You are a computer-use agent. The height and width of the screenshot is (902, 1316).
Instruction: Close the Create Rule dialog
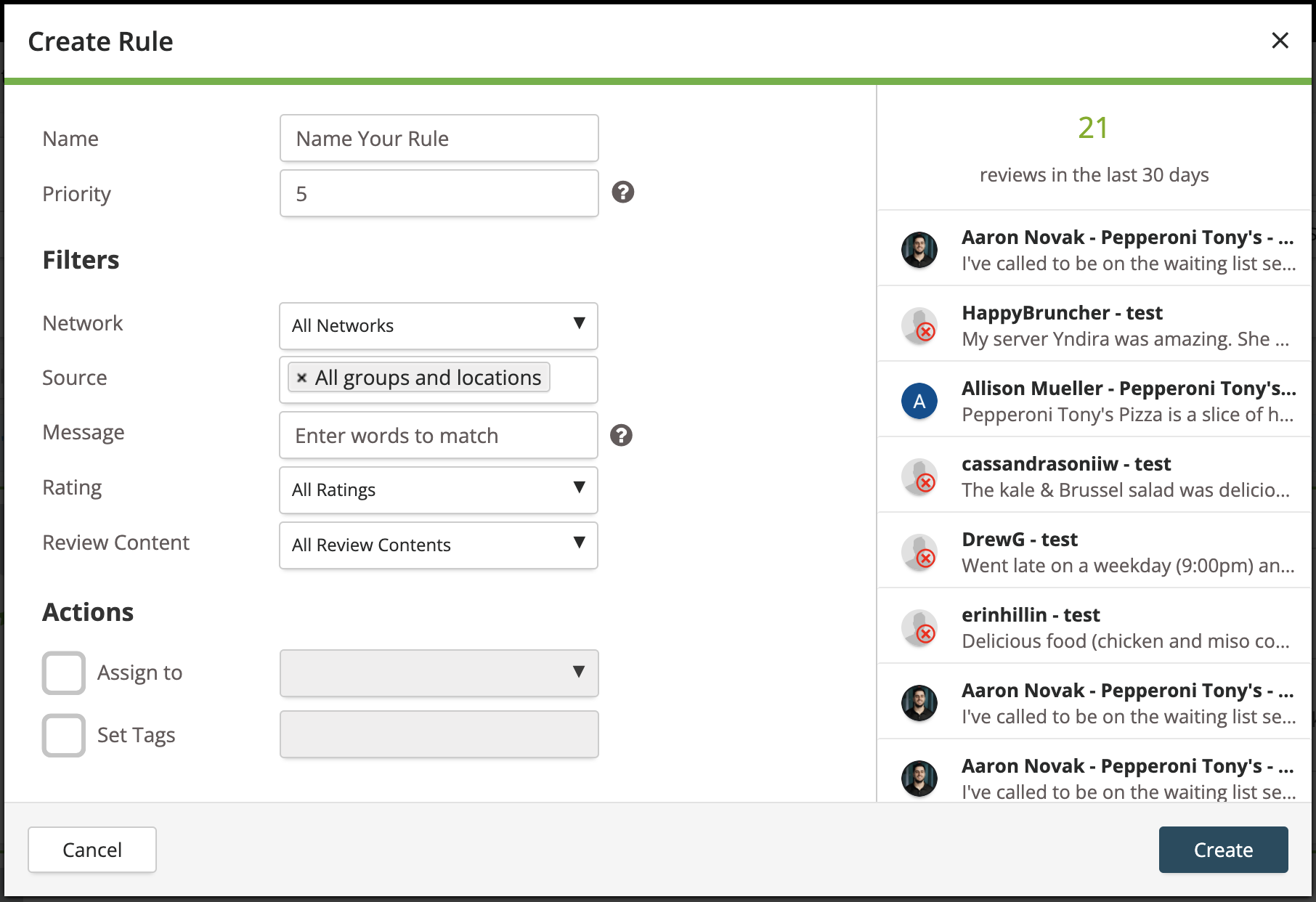pos(1280,41)
